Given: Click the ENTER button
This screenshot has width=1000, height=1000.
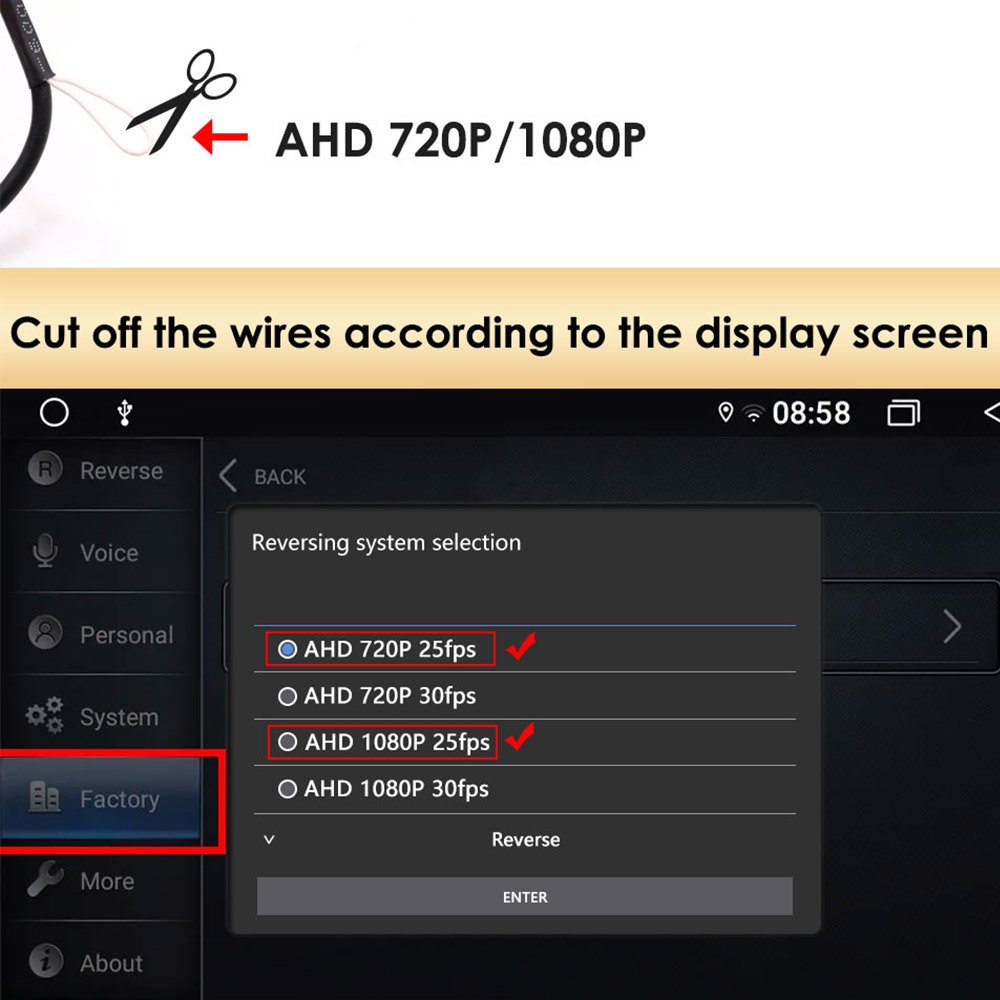Looking at the screenshot, I should point(524,897).
